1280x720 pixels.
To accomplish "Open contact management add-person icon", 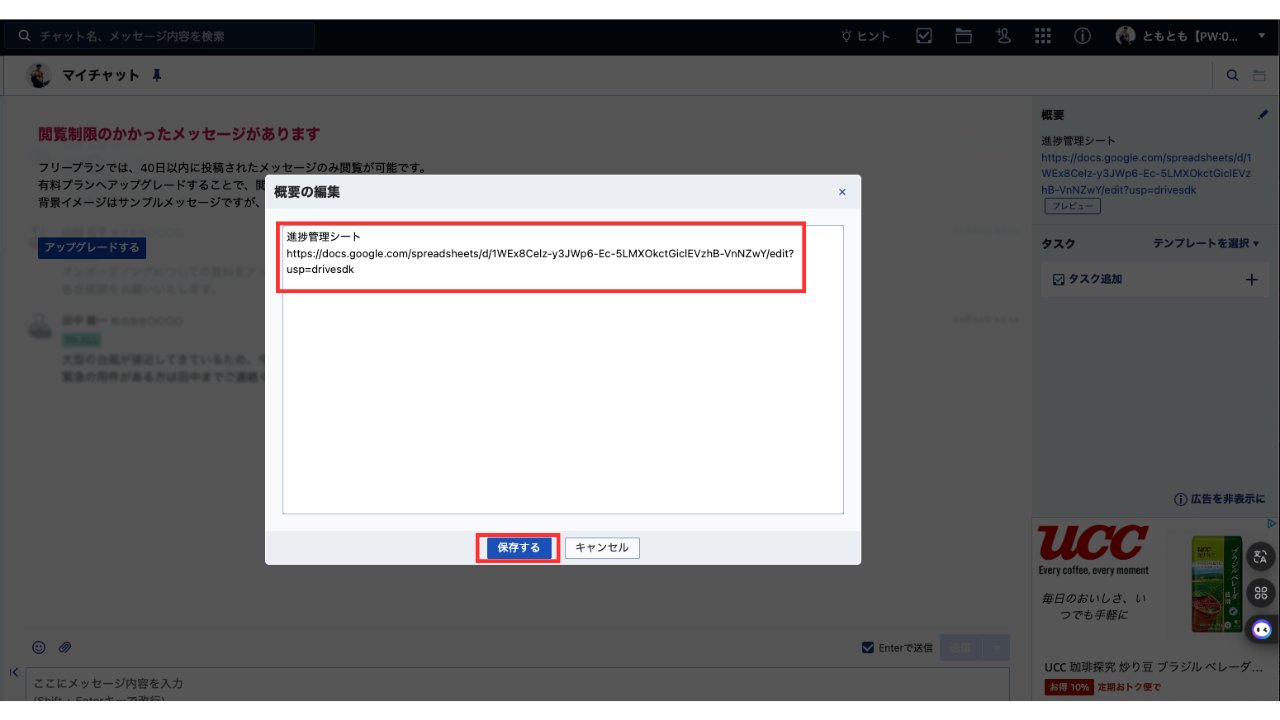I will (x=1003, y=36).
